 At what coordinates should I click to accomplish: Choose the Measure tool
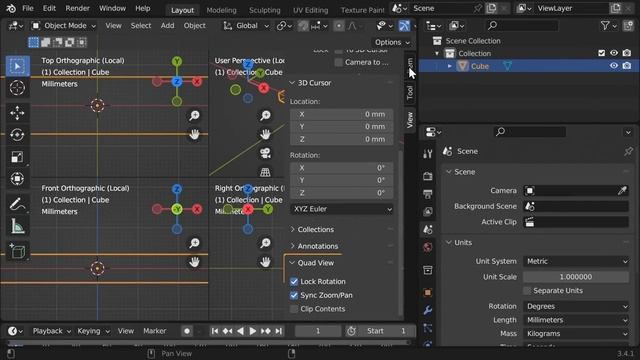click(17, 226)
